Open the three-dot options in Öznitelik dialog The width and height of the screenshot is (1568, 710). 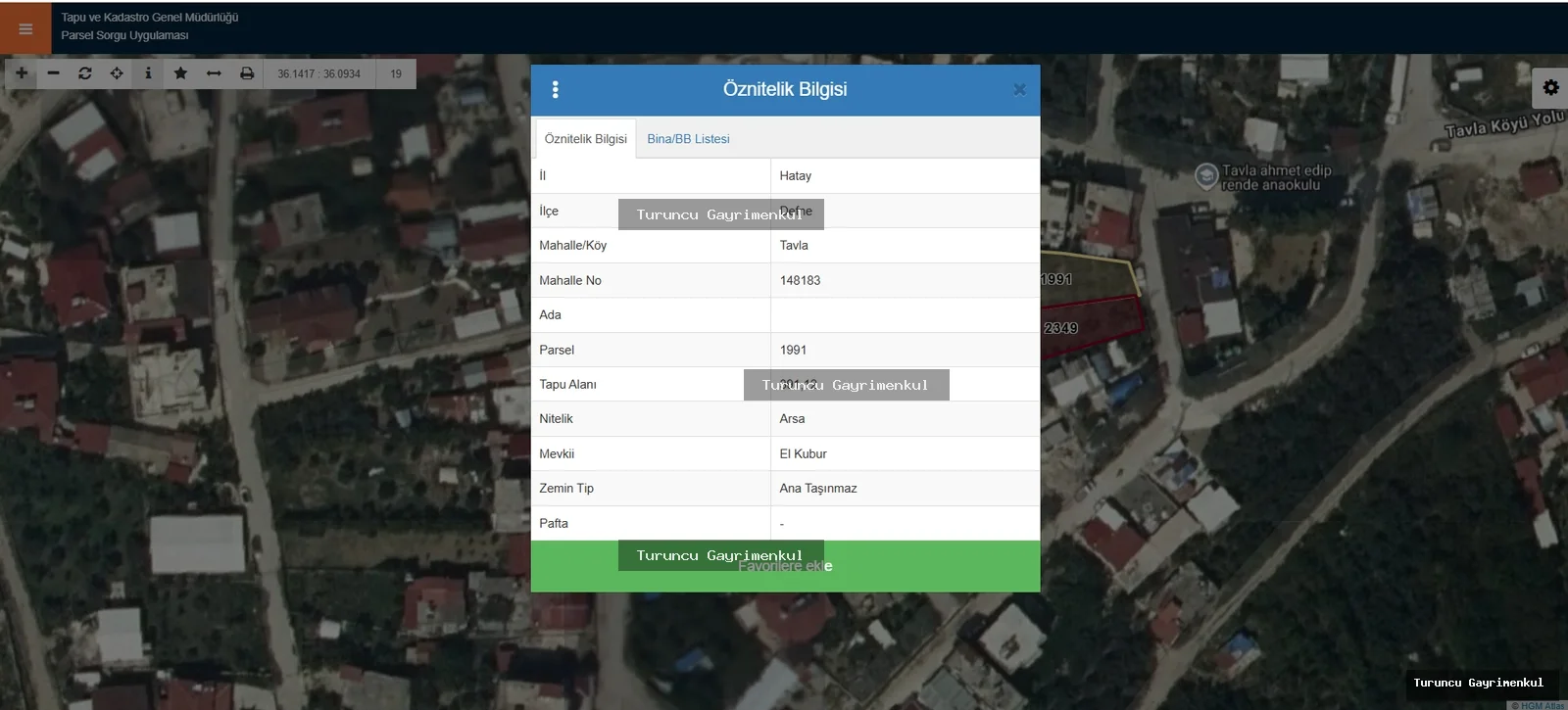coord(556,90)
